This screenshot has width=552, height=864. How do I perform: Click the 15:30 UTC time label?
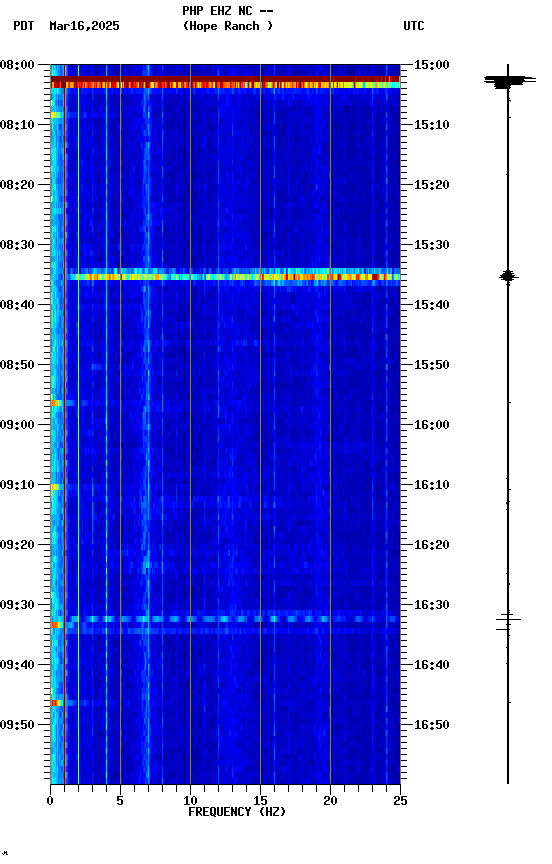[432, 245]
